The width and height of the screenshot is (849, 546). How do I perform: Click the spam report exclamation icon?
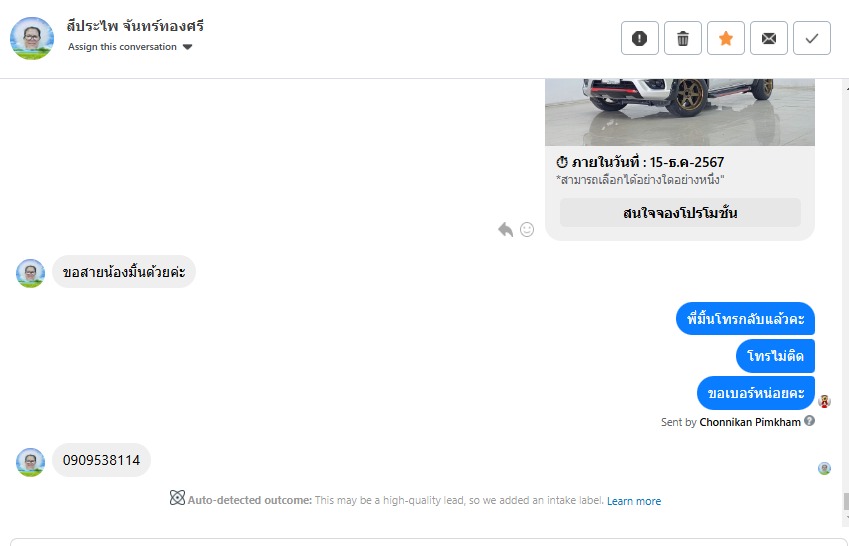pos(640,38)
